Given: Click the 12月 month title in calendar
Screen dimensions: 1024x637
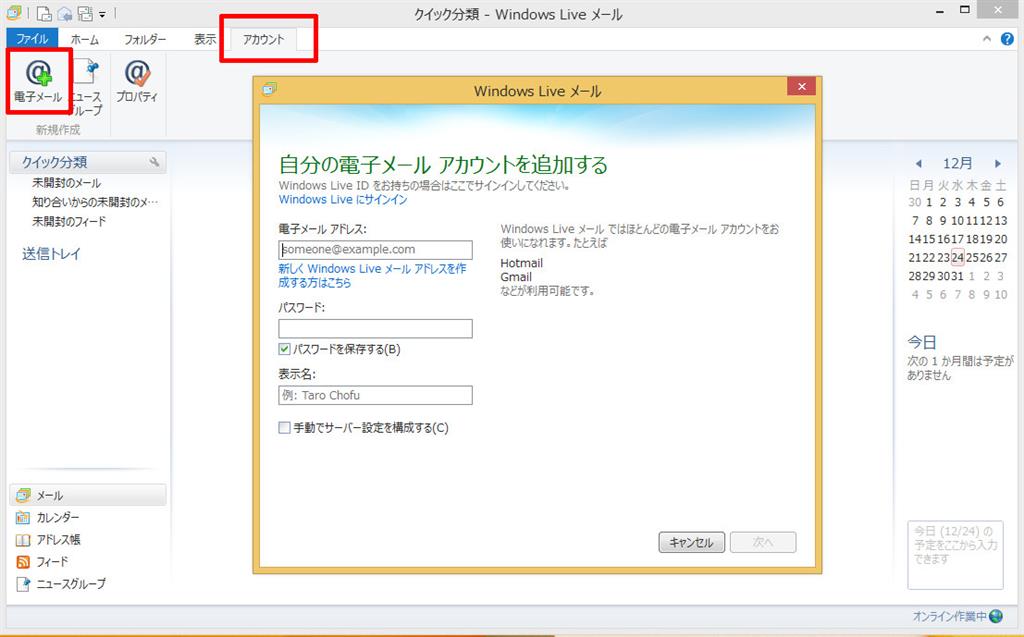Looking at the screenshot, I should [x=957, y=163].
